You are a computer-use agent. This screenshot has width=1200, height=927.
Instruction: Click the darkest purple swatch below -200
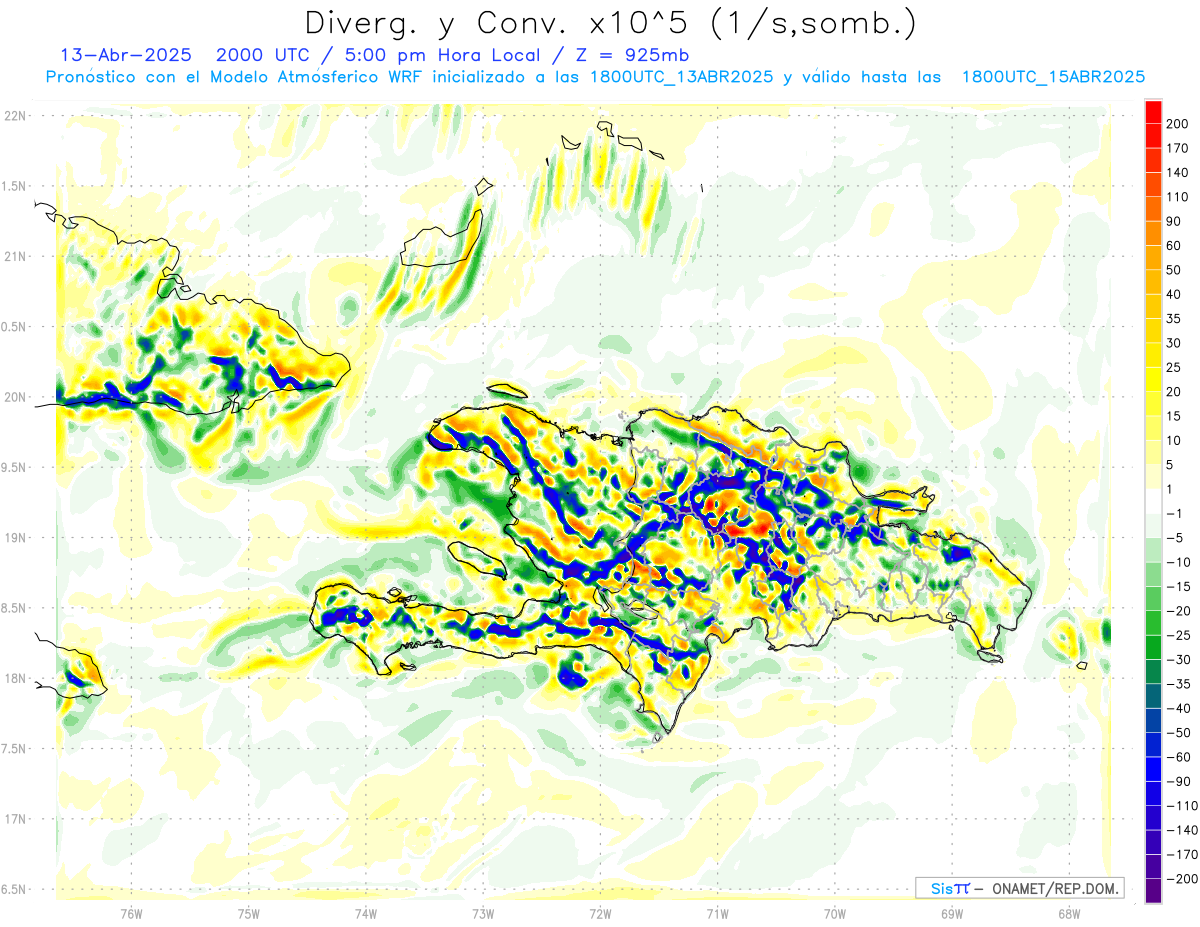coord(1154,891)
